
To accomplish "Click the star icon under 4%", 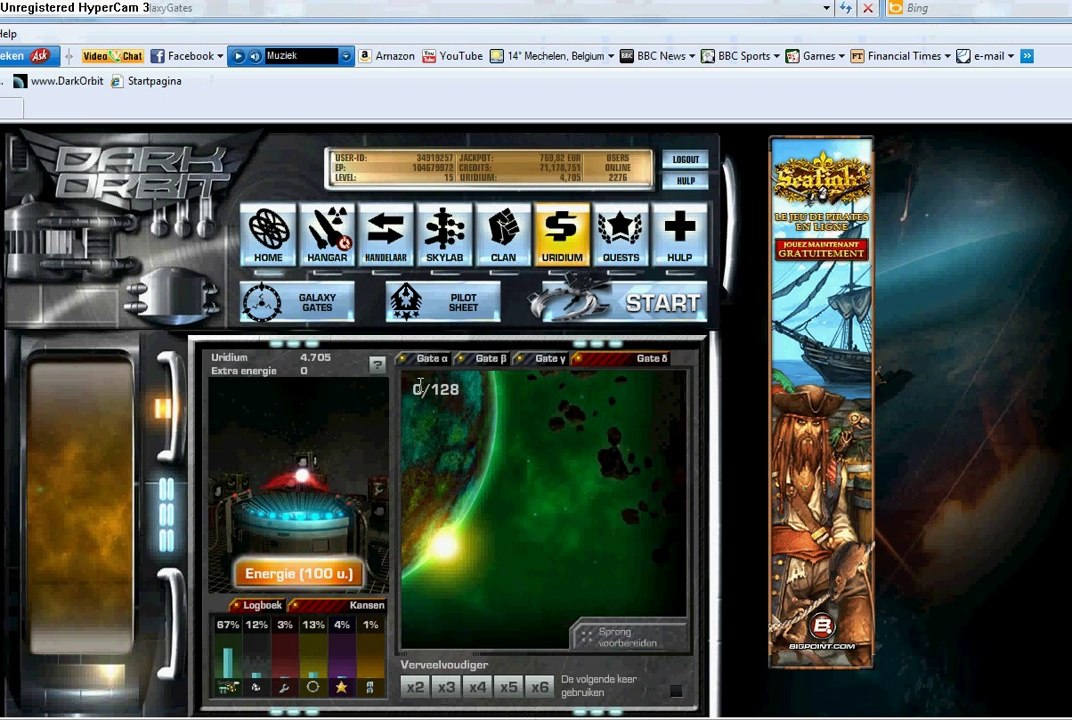I will [x=341, y=687].
